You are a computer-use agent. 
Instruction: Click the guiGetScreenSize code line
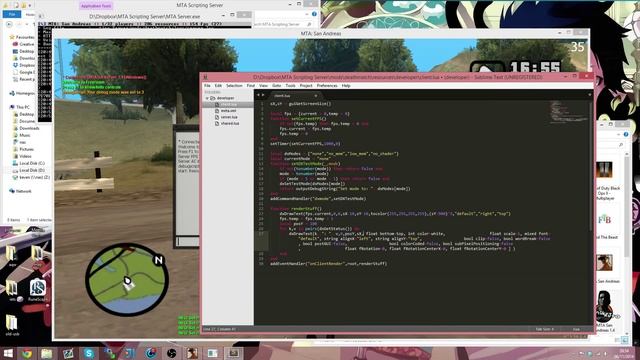pos(300,104)
